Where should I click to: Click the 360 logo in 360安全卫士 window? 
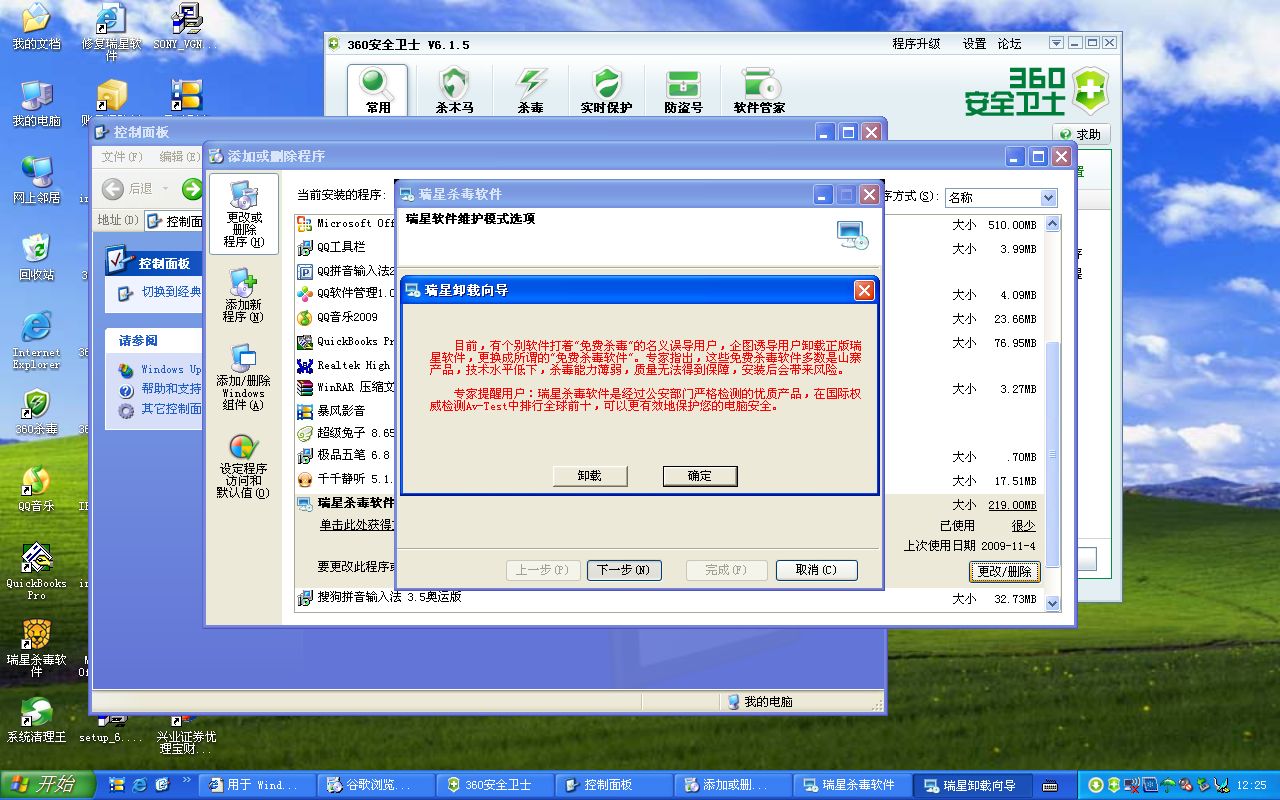(1038, 91)
